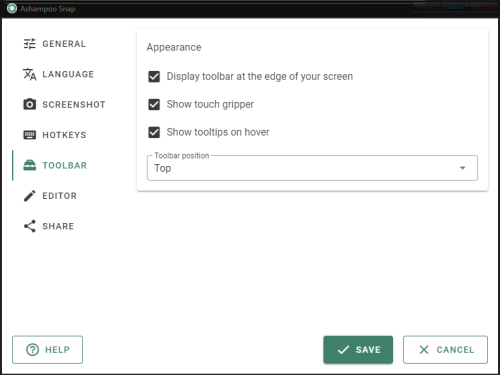The width and height of the screenshot is (500, 375).
Task: Uncheck Display toolbar at the edge of screen
Action: [x=154, y=76]
